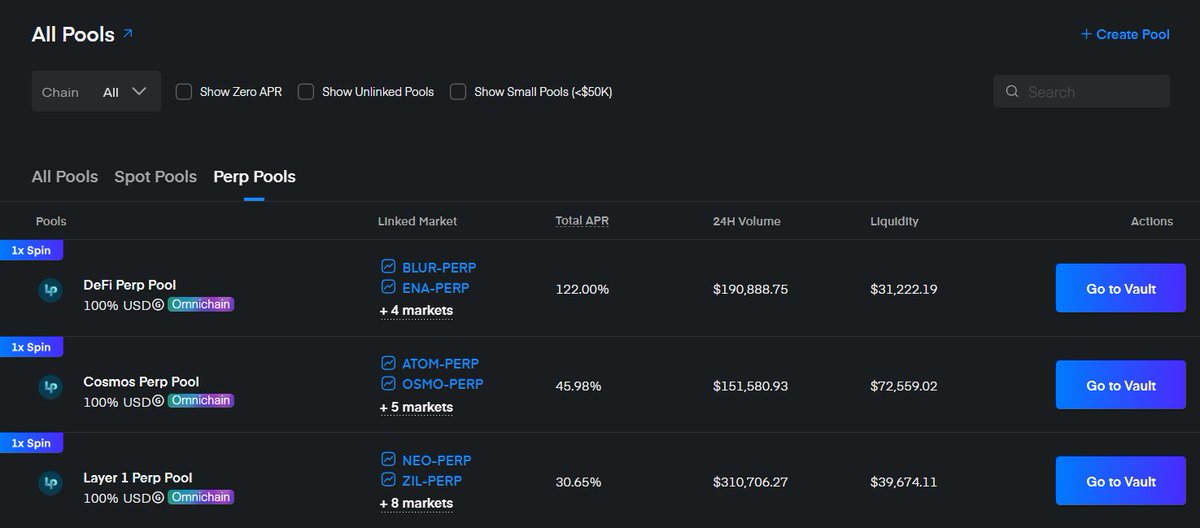This screenshot has width=1200, height=528.
Task: Enable the Show Unlinked Pools checkbox
Action: pyautogui.click(x=306, y=91)
